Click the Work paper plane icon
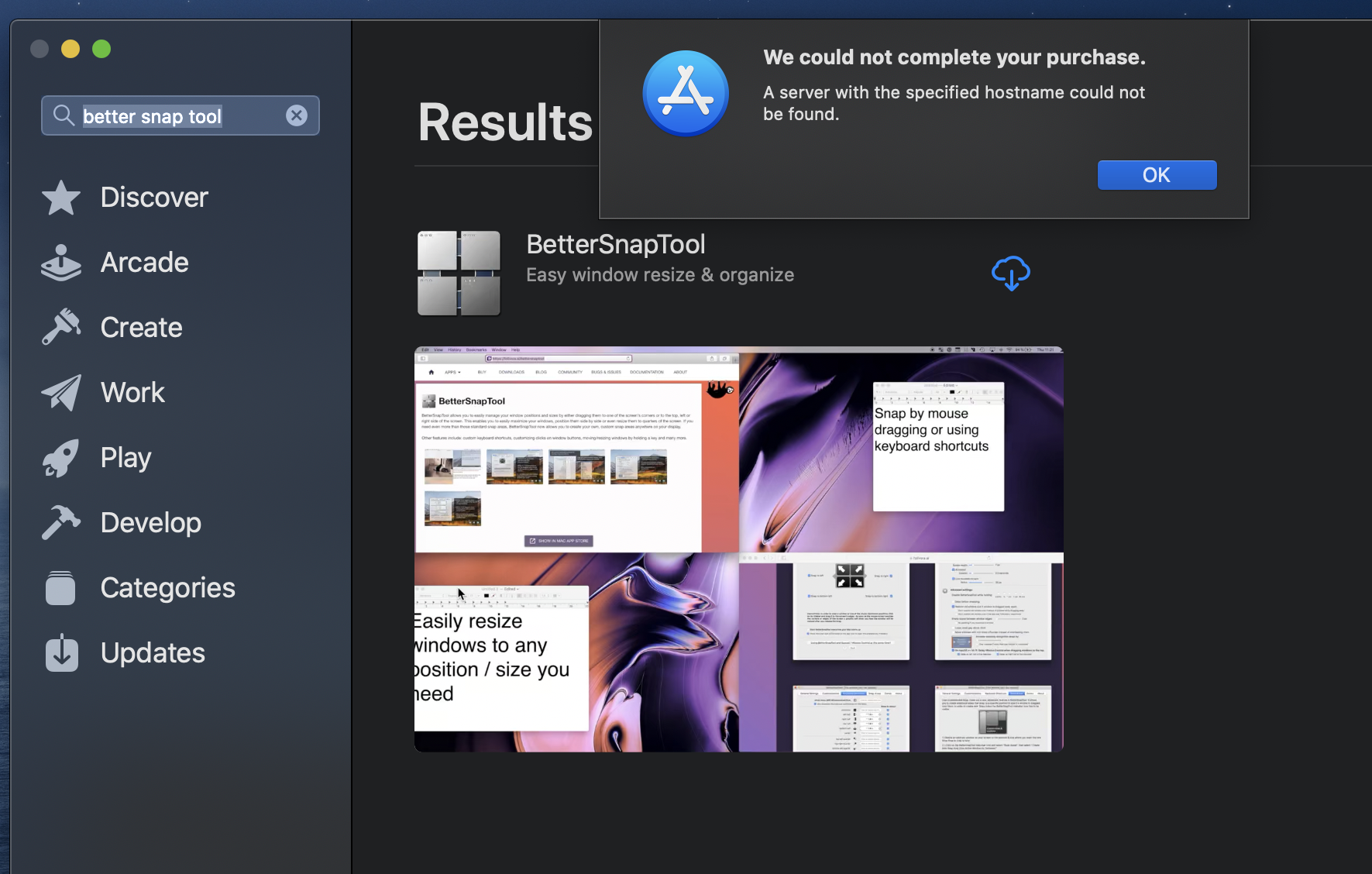The height and width of the screenshot is (874, 1372). [61, 393]
